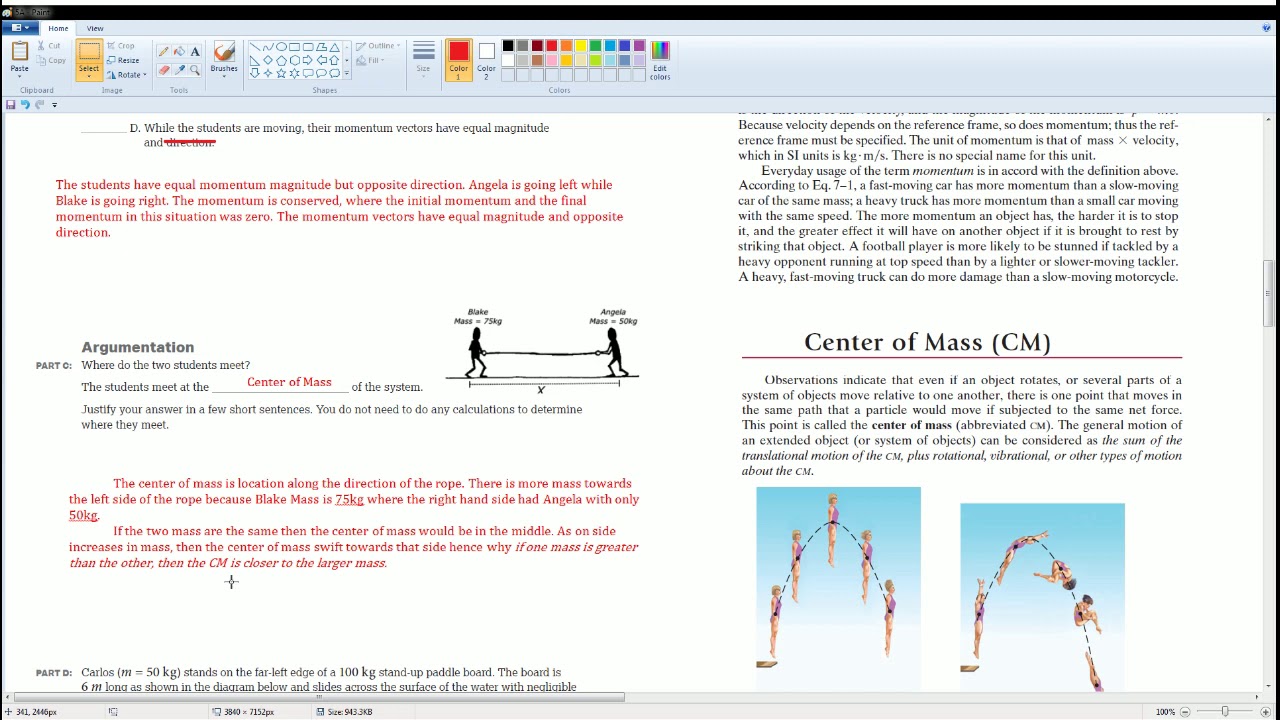Click the zoom slider handle
The image size is (1280, 720).
point(1225,712)
